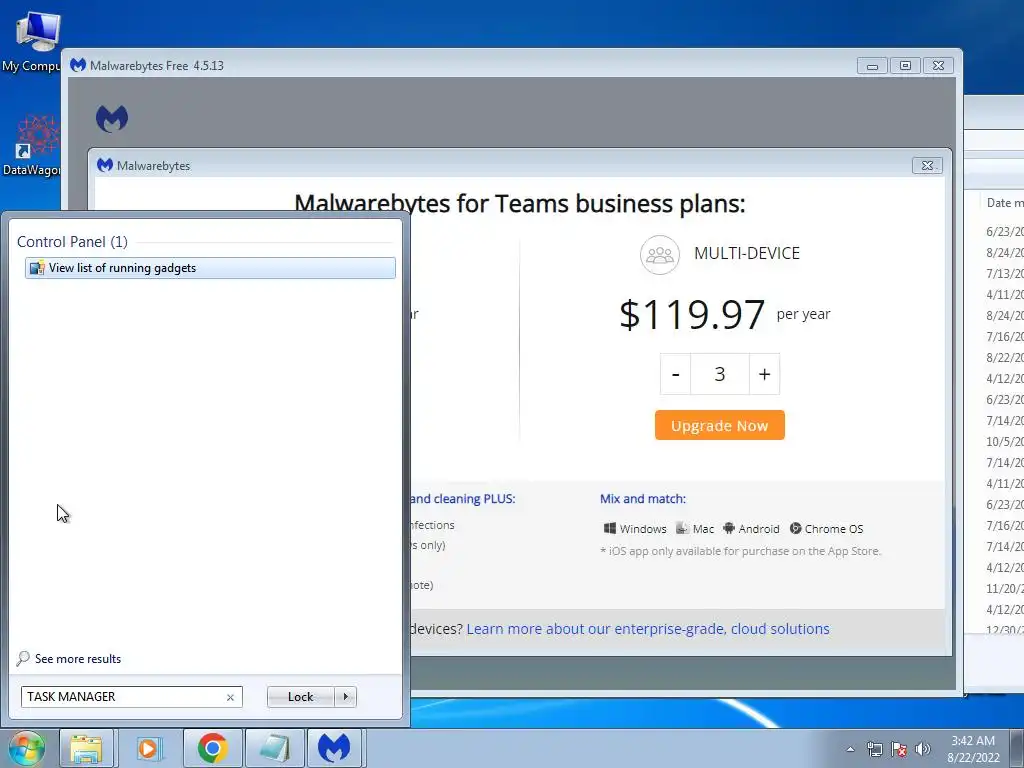Close the Malwarebytes Free 4.5.13 window
This screenshot has height=768, width=1024.
coord(938,66)
